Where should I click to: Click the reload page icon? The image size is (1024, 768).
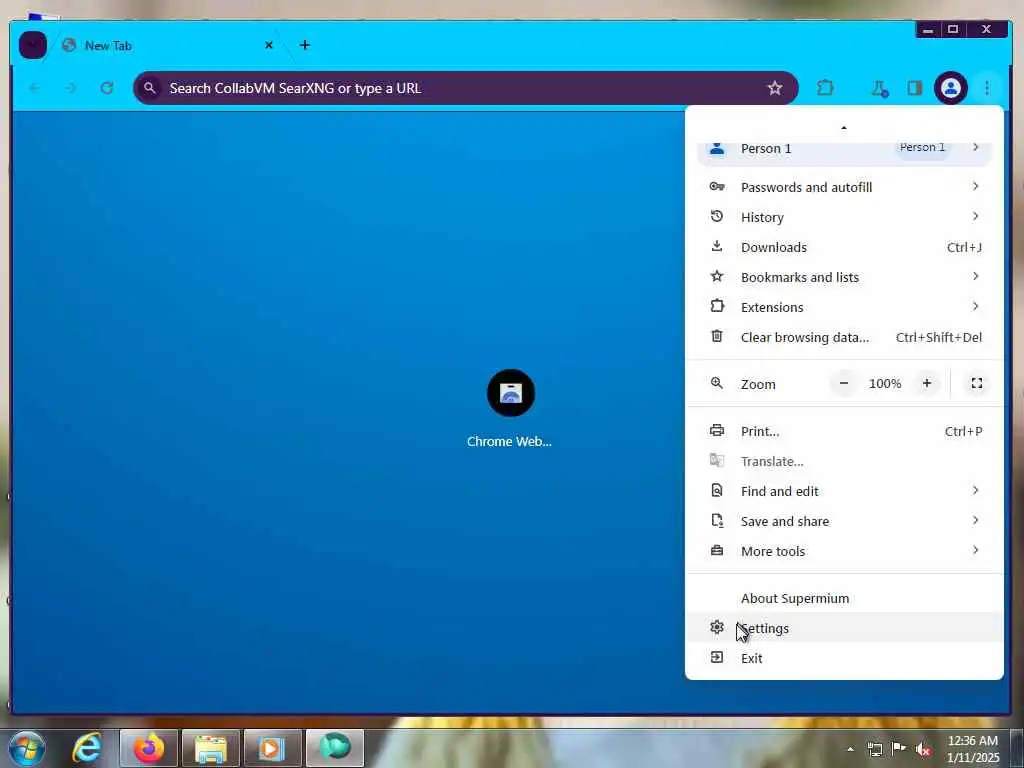click(x=106, y=88)
